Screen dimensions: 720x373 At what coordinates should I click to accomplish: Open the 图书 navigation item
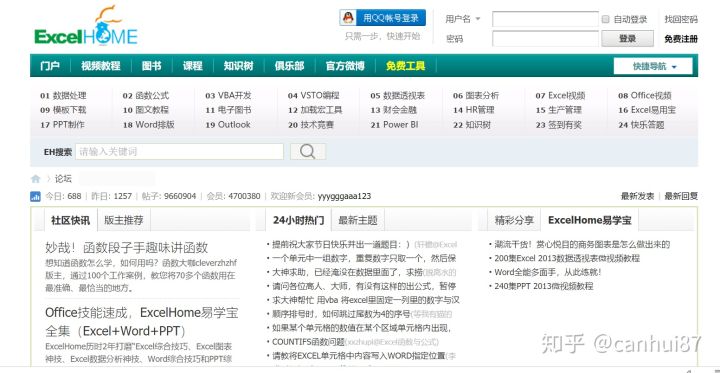(x=152, y=66)
